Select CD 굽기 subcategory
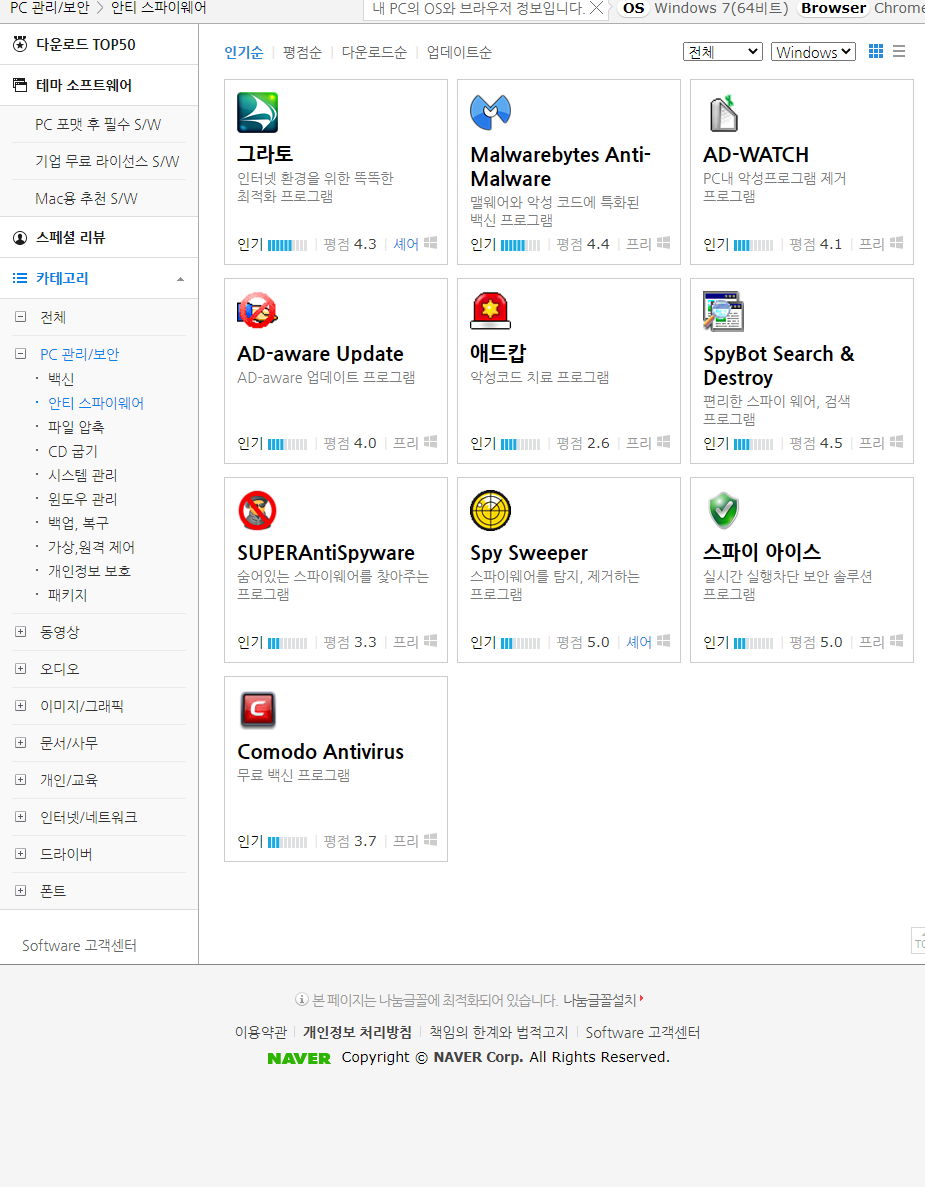This screenshot has height=1187, width=925. [73, 451]
